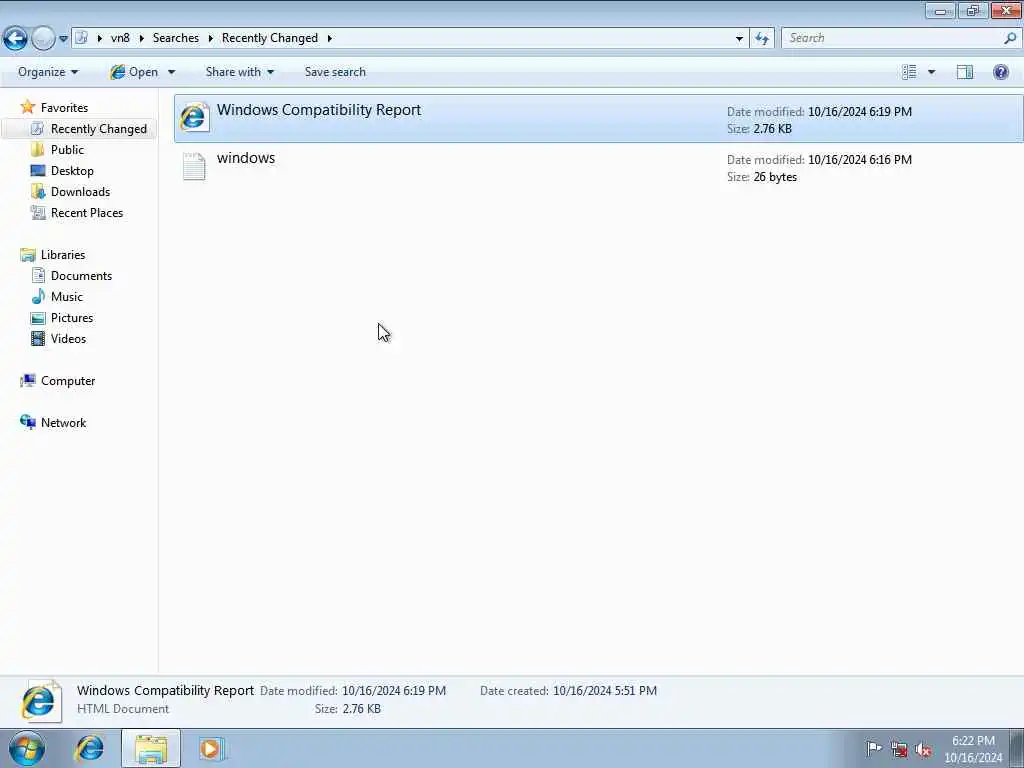Change your view using the view icon

click(909, 72)
